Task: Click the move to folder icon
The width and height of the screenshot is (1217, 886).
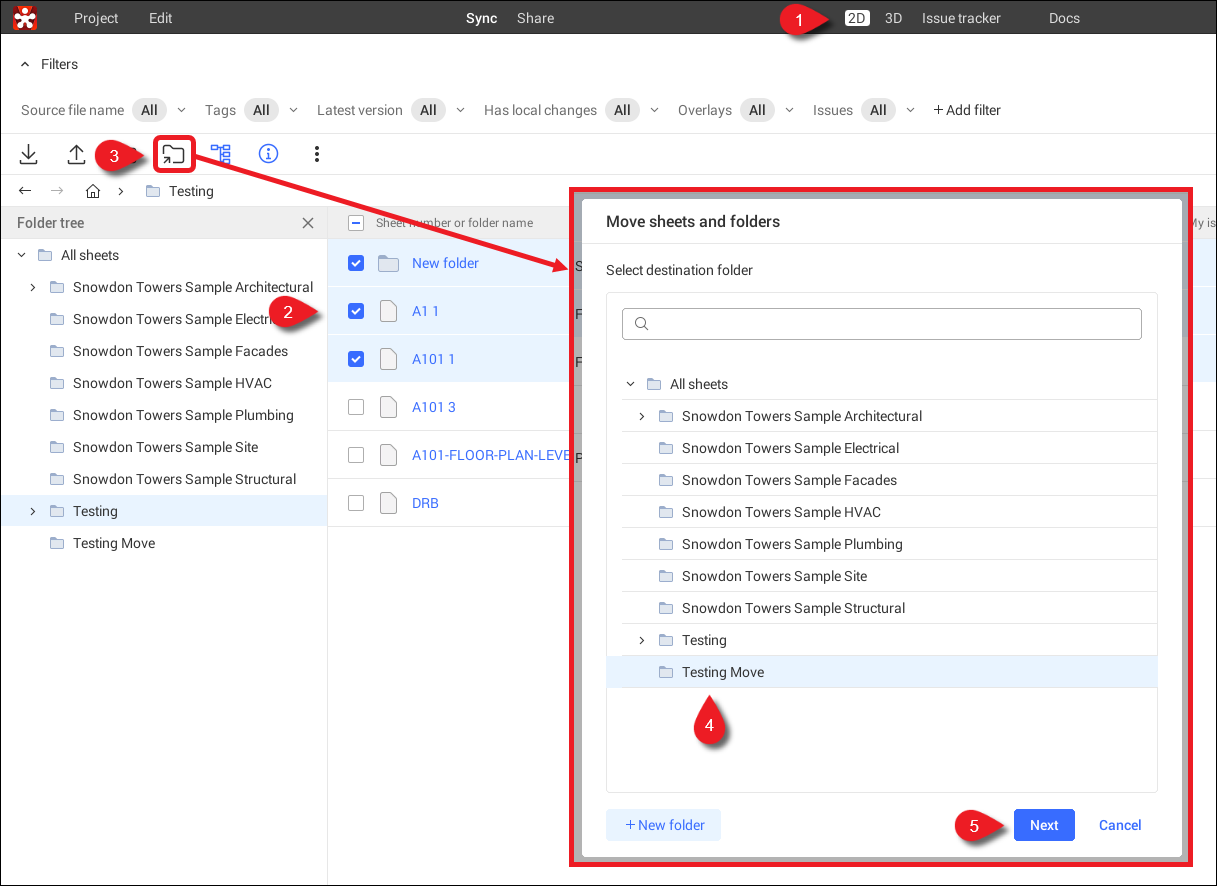Action: [174, 154]
